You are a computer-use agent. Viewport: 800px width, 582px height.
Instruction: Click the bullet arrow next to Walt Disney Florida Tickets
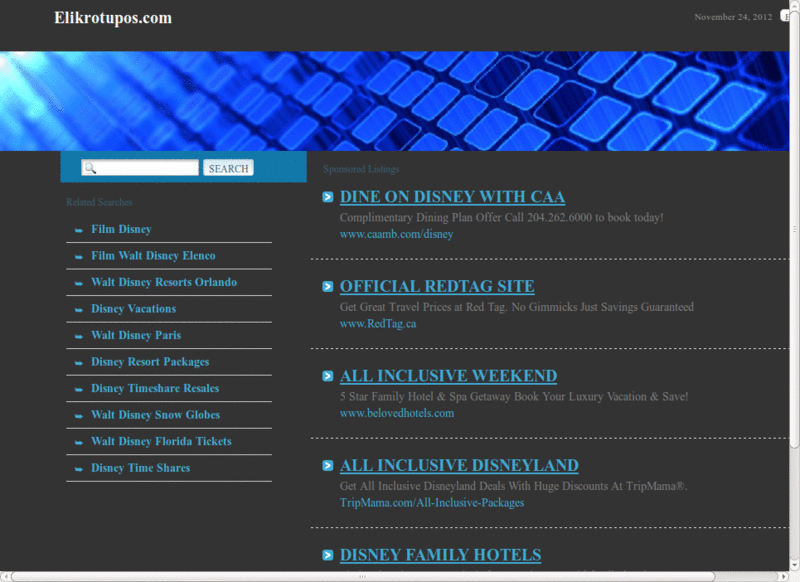tap(79, 442)
